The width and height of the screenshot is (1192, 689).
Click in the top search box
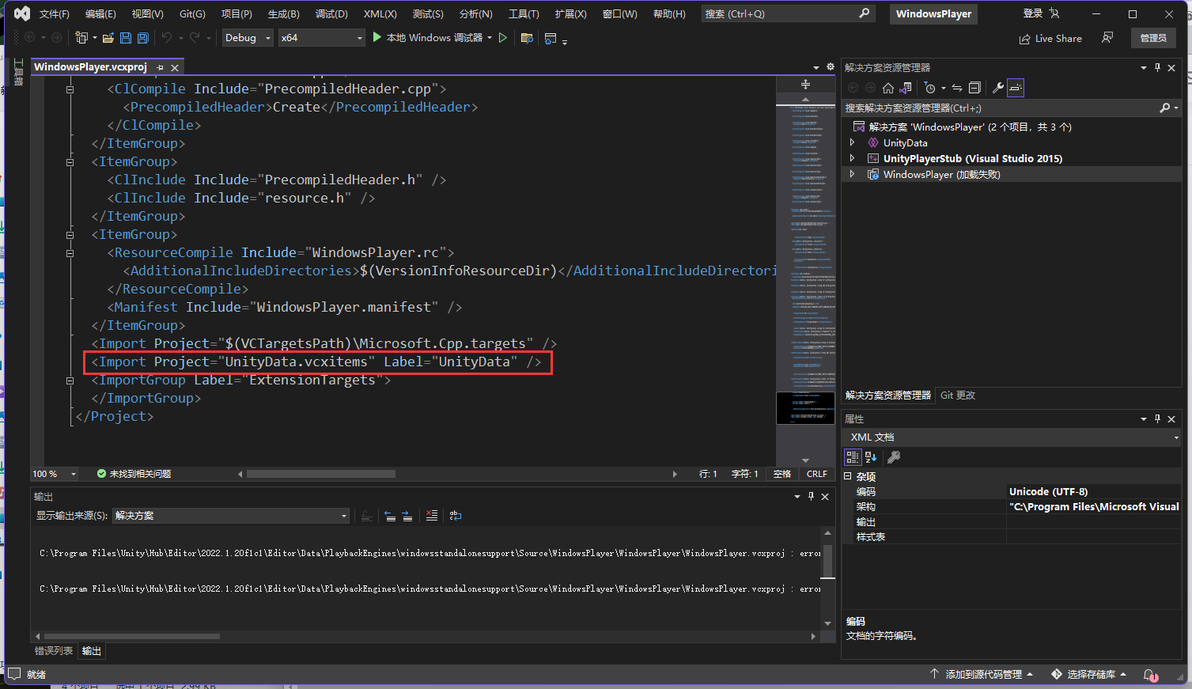[787, 14]
